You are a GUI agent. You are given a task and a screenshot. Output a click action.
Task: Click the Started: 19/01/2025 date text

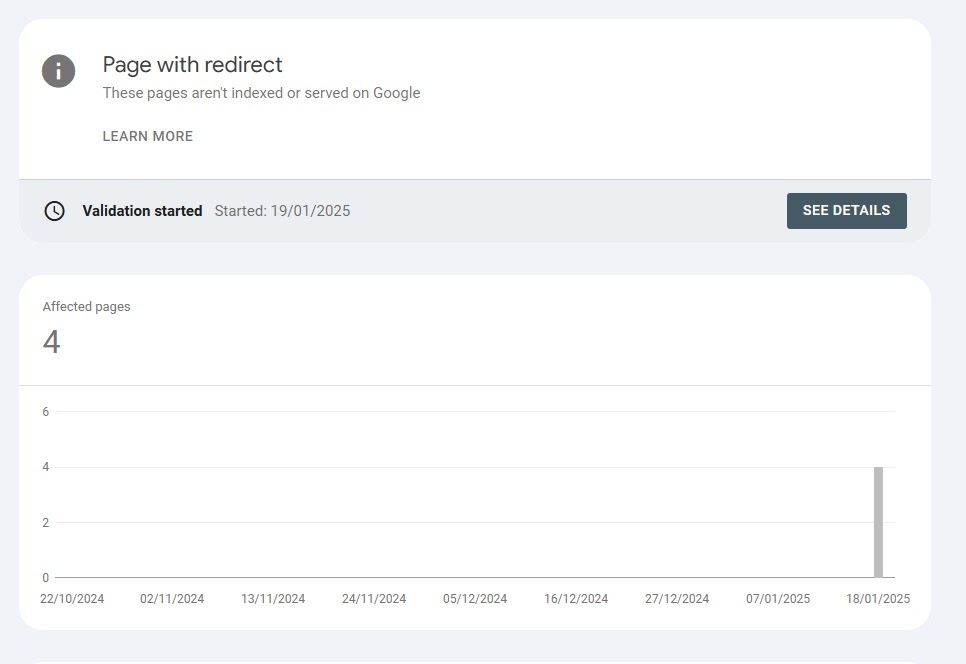point(282,211)
